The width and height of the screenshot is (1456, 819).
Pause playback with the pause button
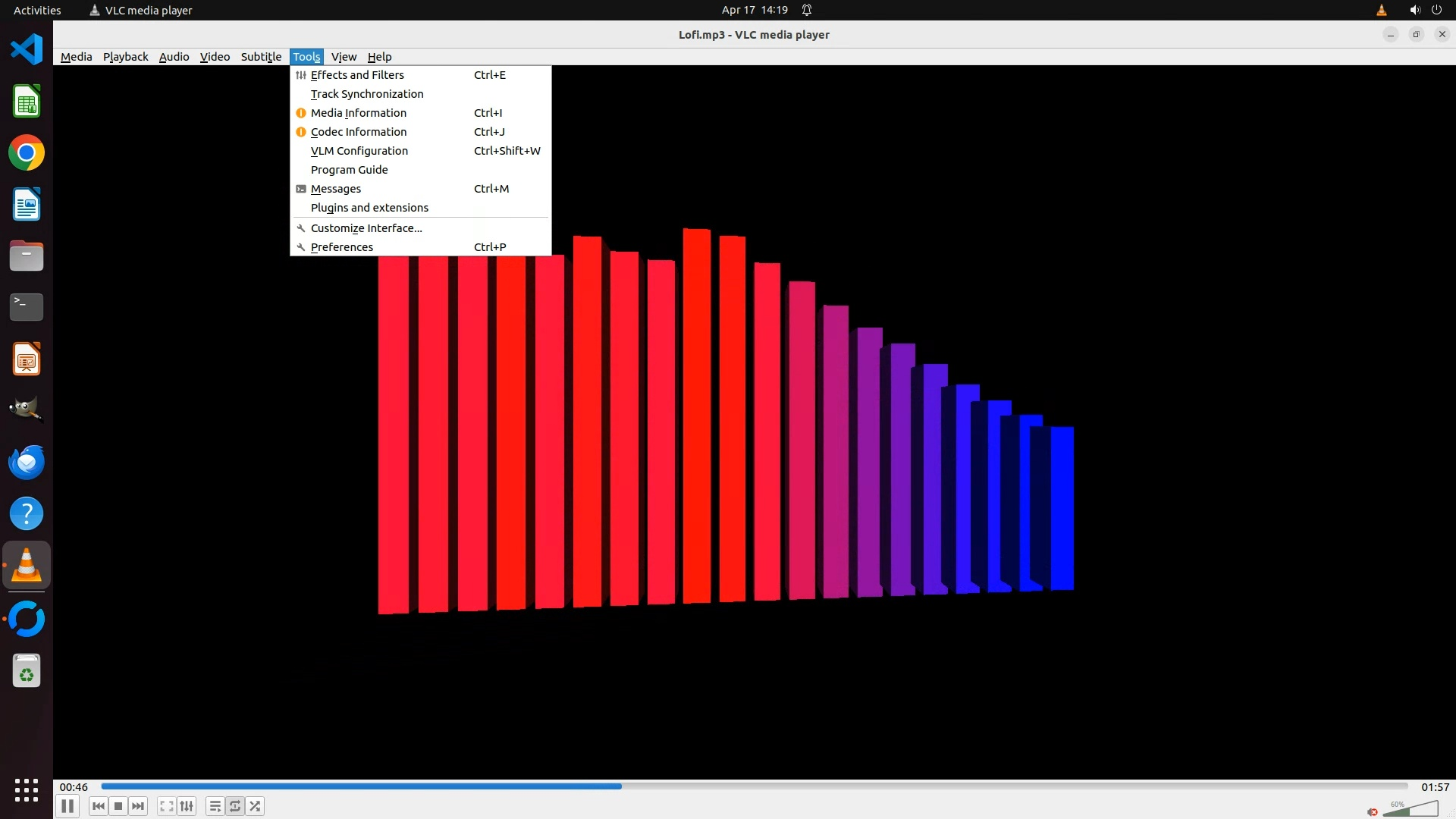pos(67,806)
